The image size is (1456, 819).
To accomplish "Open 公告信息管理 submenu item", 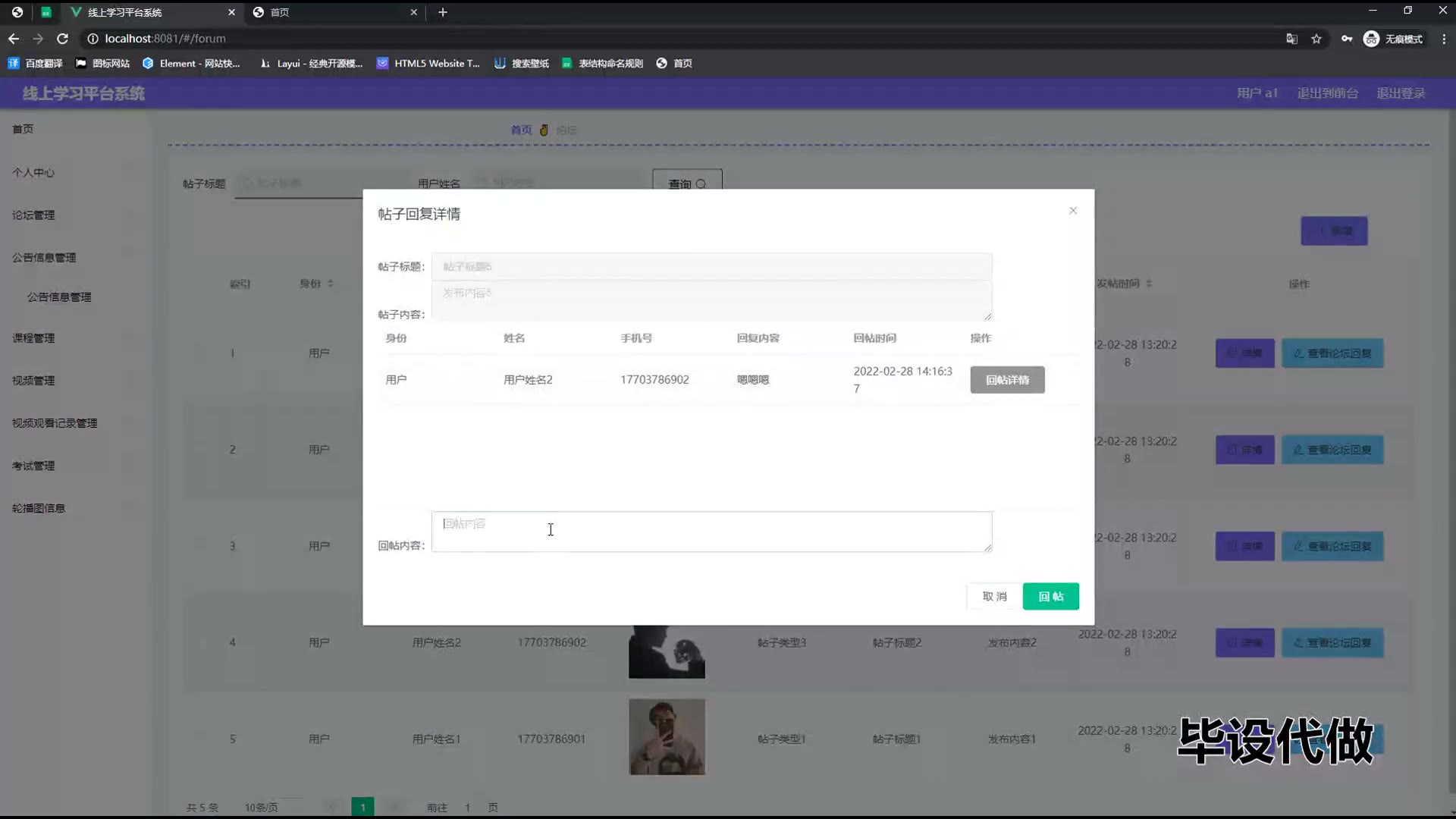I will click(x=59, y=297).
